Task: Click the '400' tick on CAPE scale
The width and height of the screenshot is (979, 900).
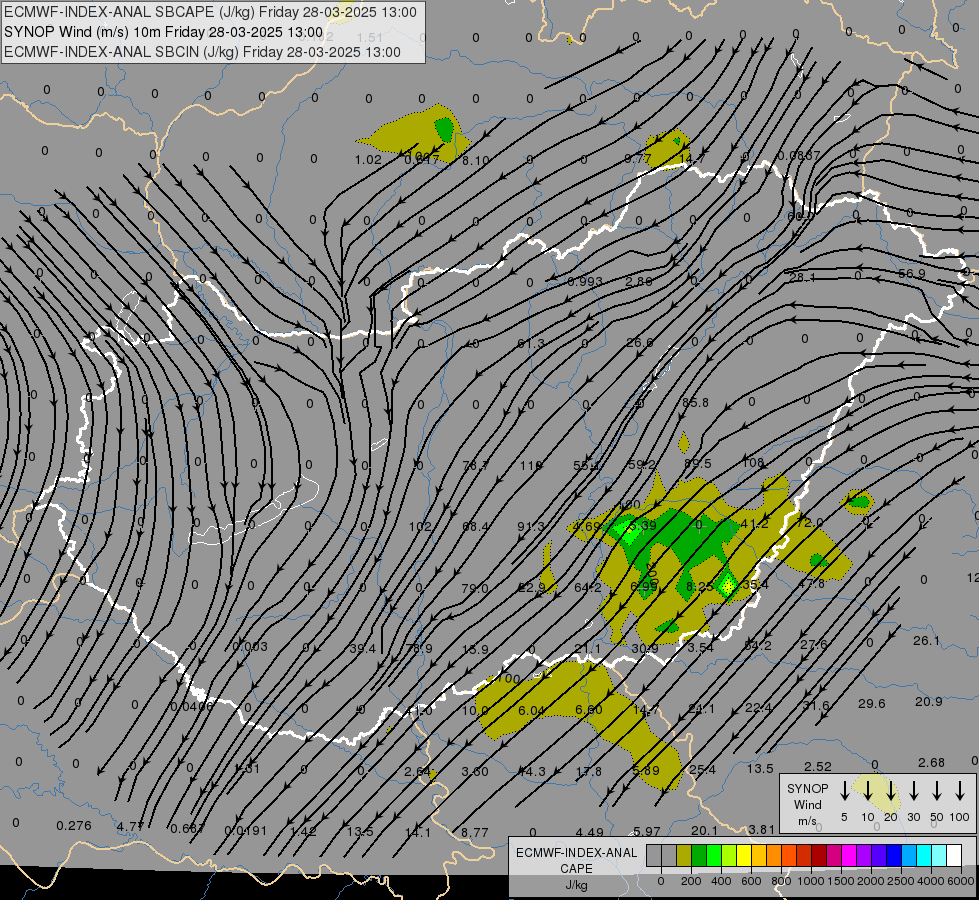Action: point(721,881)
